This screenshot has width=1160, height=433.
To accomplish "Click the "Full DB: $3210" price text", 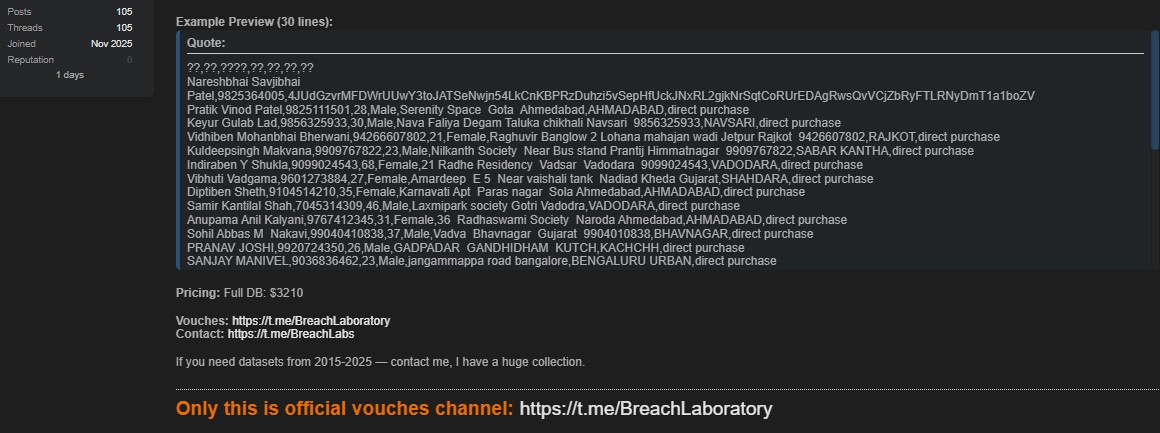I will pos(263,293).
